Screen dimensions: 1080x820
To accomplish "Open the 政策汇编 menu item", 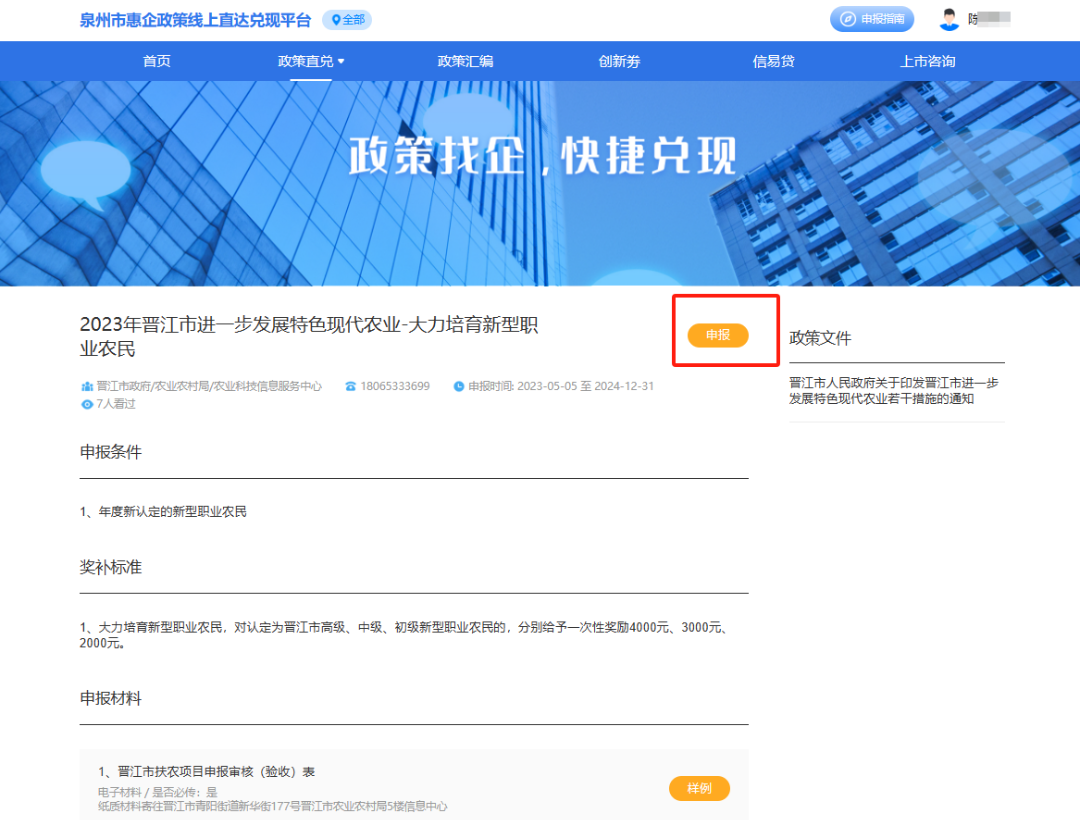I will click(x=465, y=61).
